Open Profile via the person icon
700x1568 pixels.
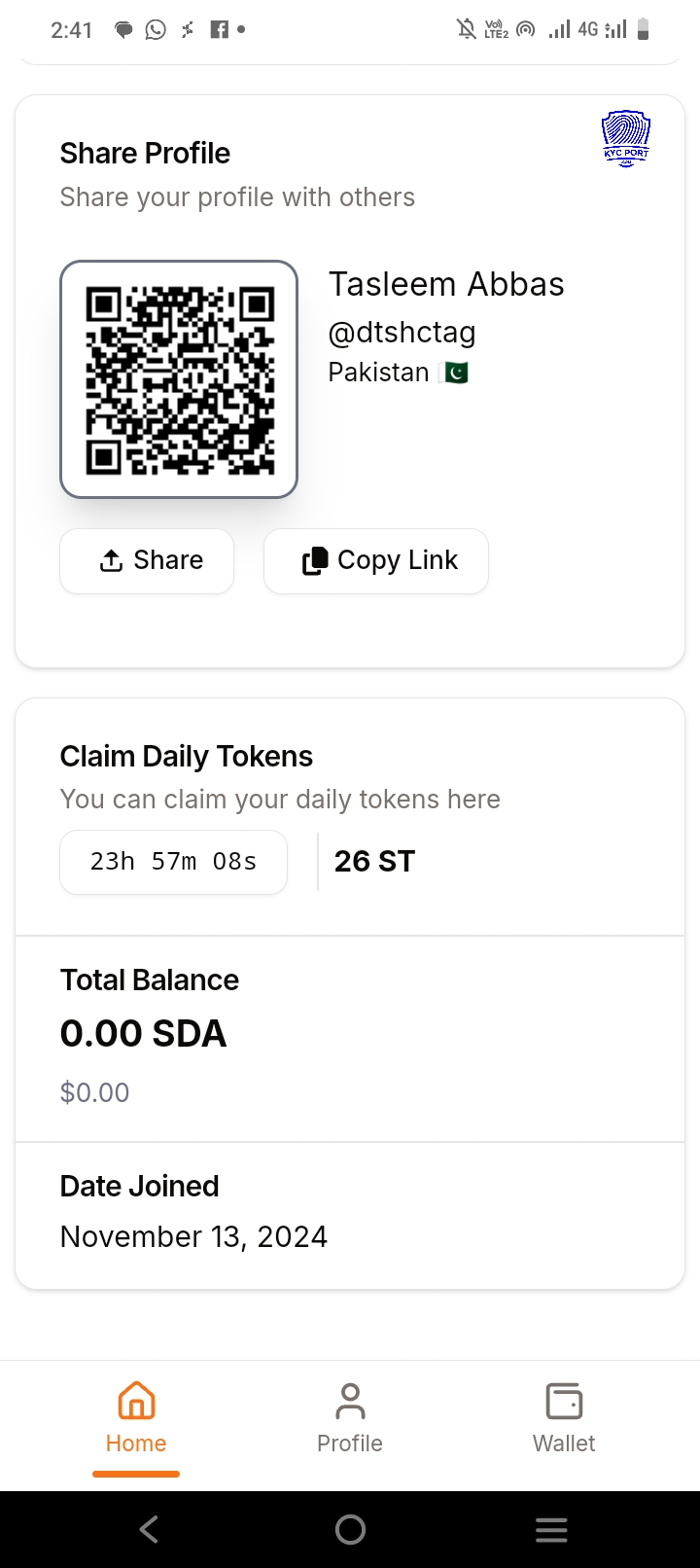click(x=350, y=1402)
